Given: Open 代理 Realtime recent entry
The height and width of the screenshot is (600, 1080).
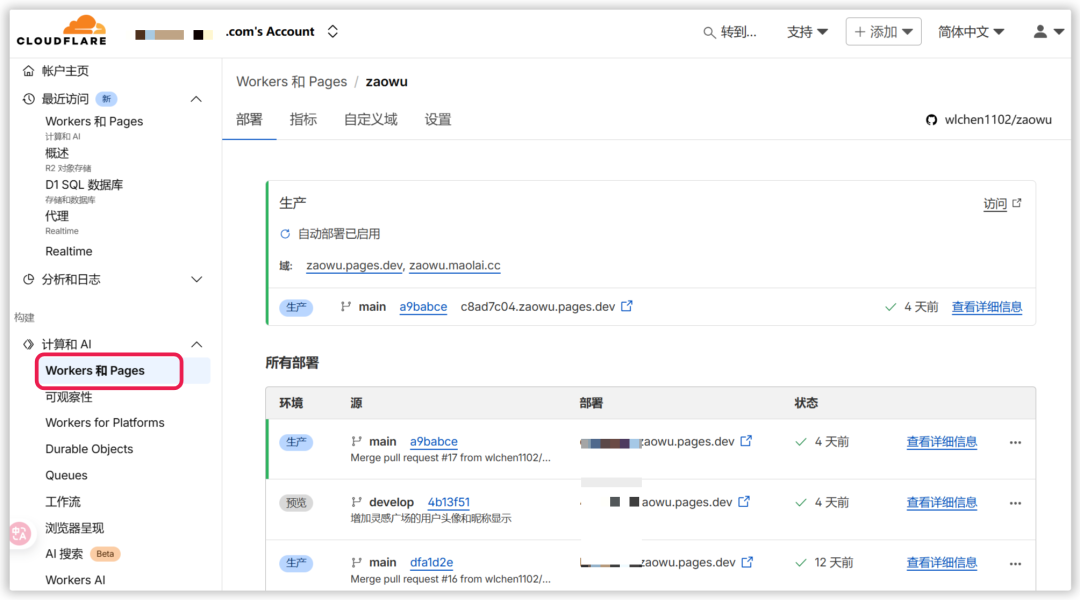Looking at the screenshot, I should click(57, 216).
